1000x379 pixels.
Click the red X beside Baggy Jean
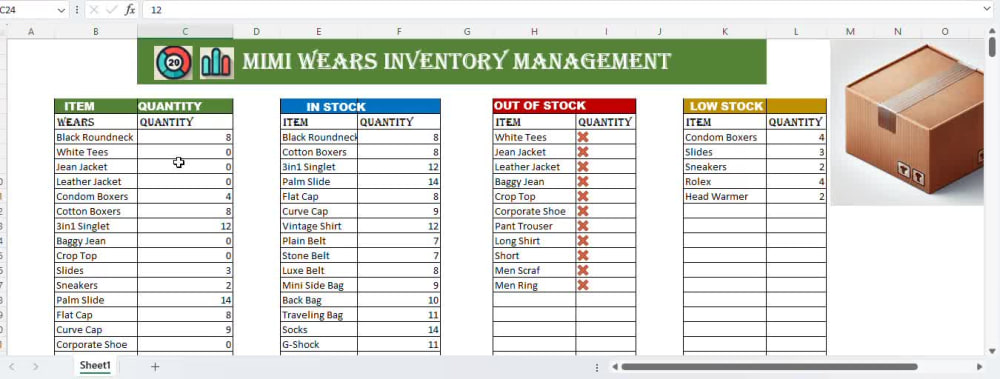coord(583,181)
